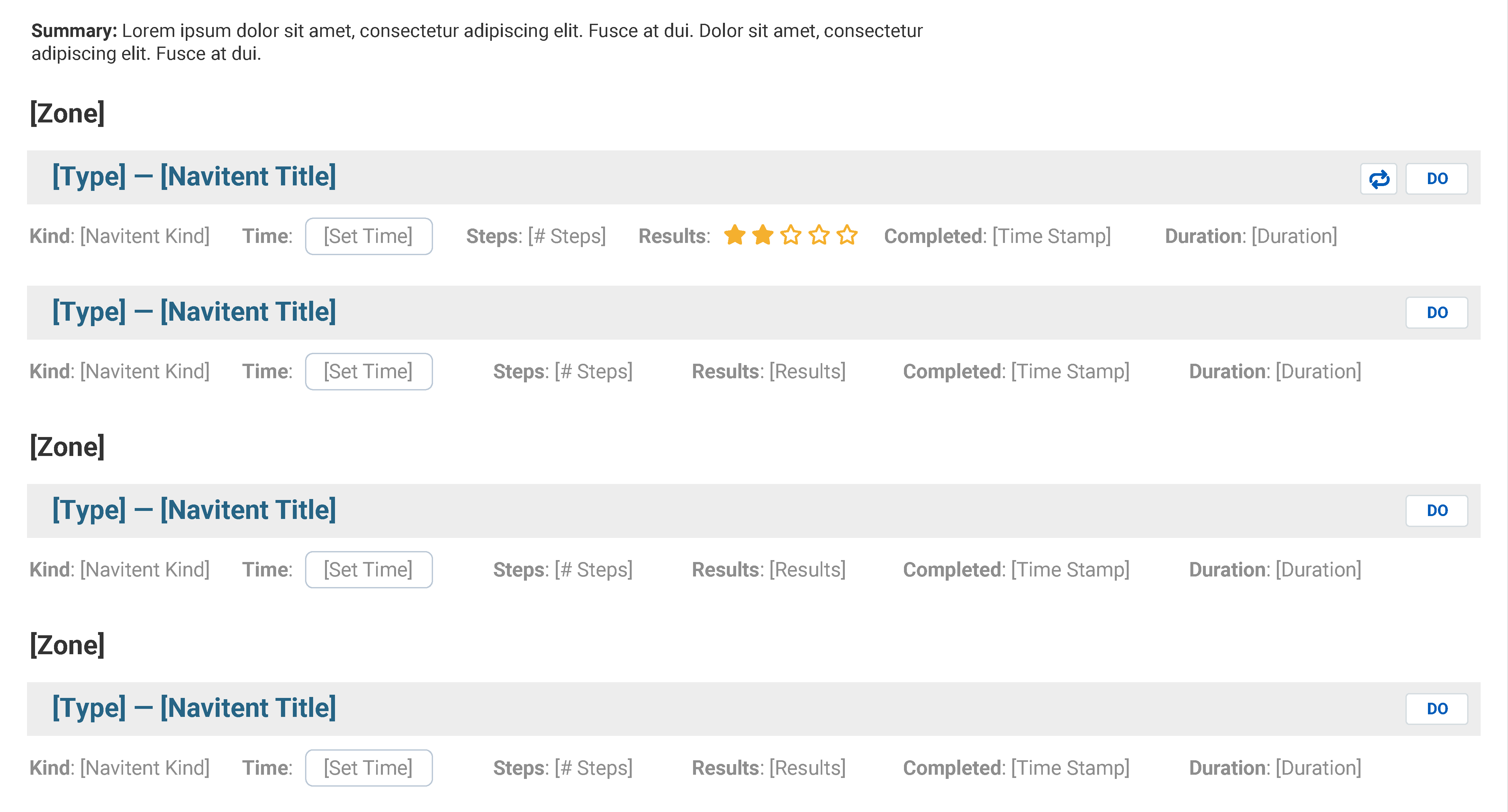Click Set Time field of second Navitent
Image resolution: width=1508 pixels, height=812 pixels.
pyautogui.click(x=369, y=371)
